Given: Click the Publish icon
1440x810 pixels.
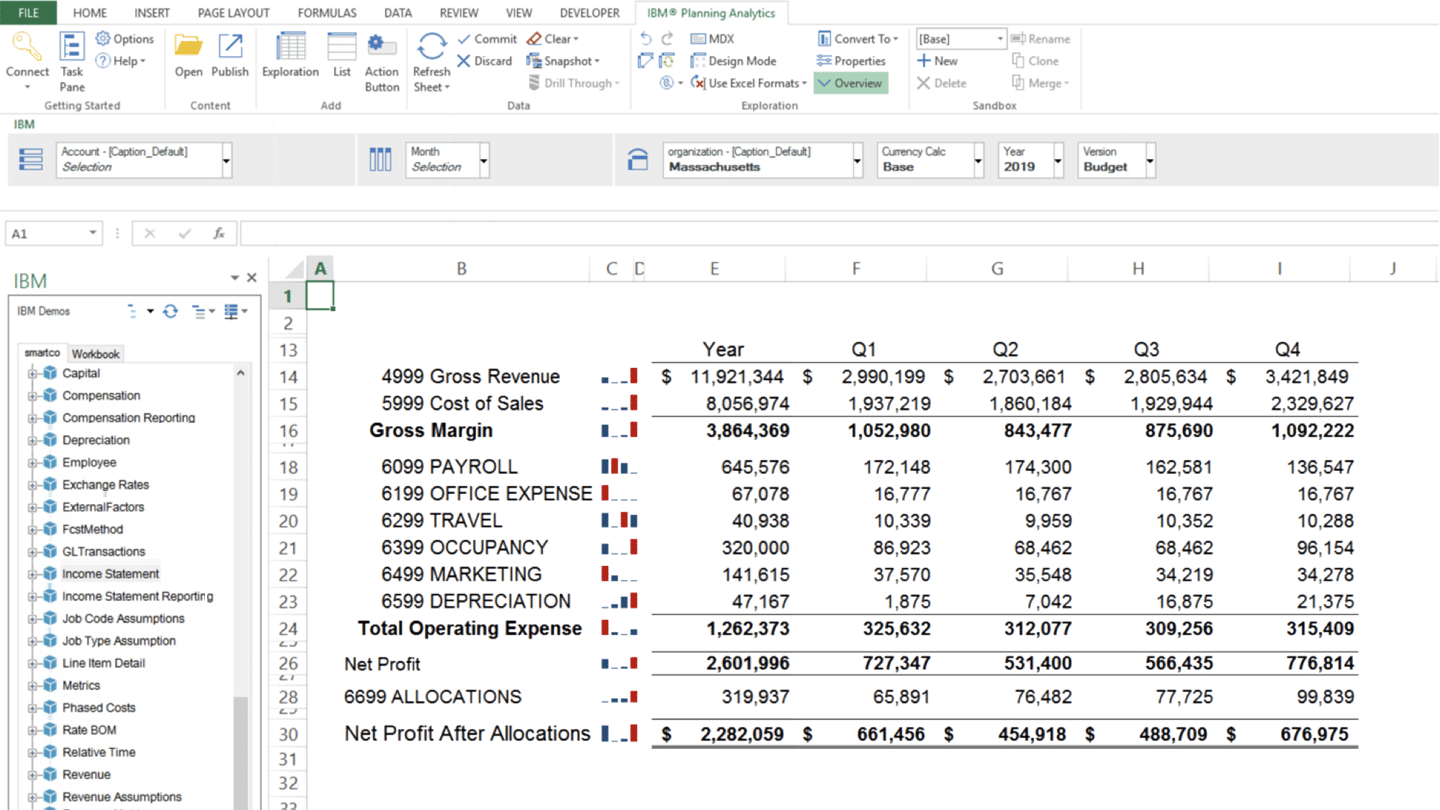Looking at the screenshot, I should point(230,46).
